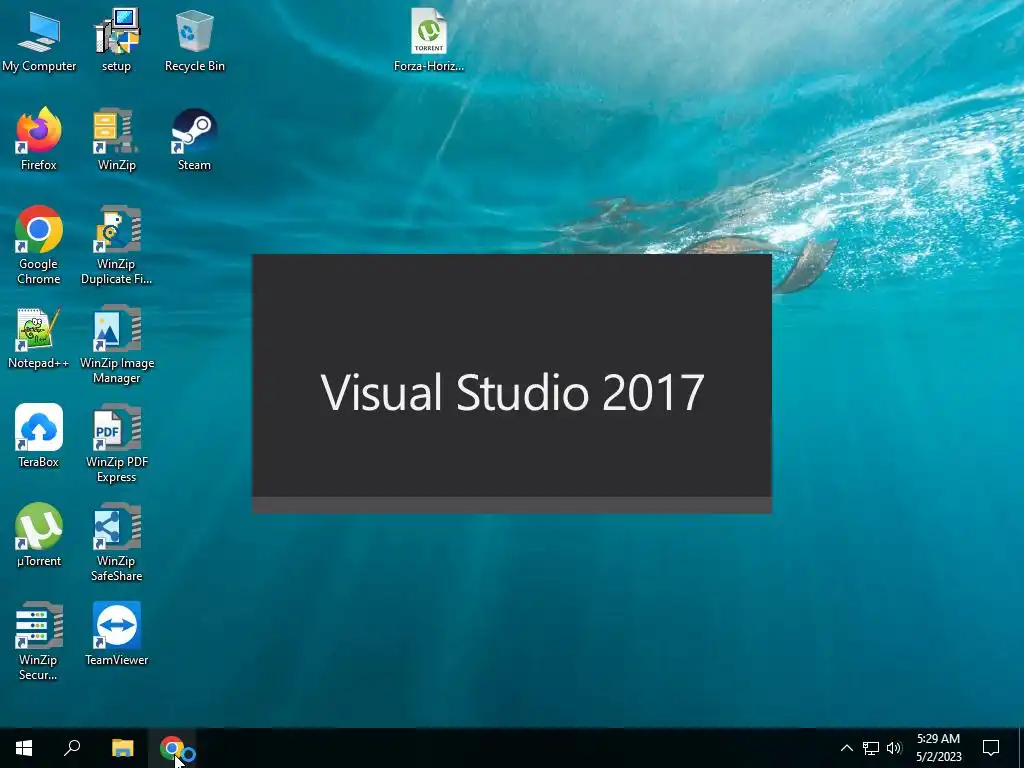Select the WinZip PDF Express shortcut

[116, 443]
